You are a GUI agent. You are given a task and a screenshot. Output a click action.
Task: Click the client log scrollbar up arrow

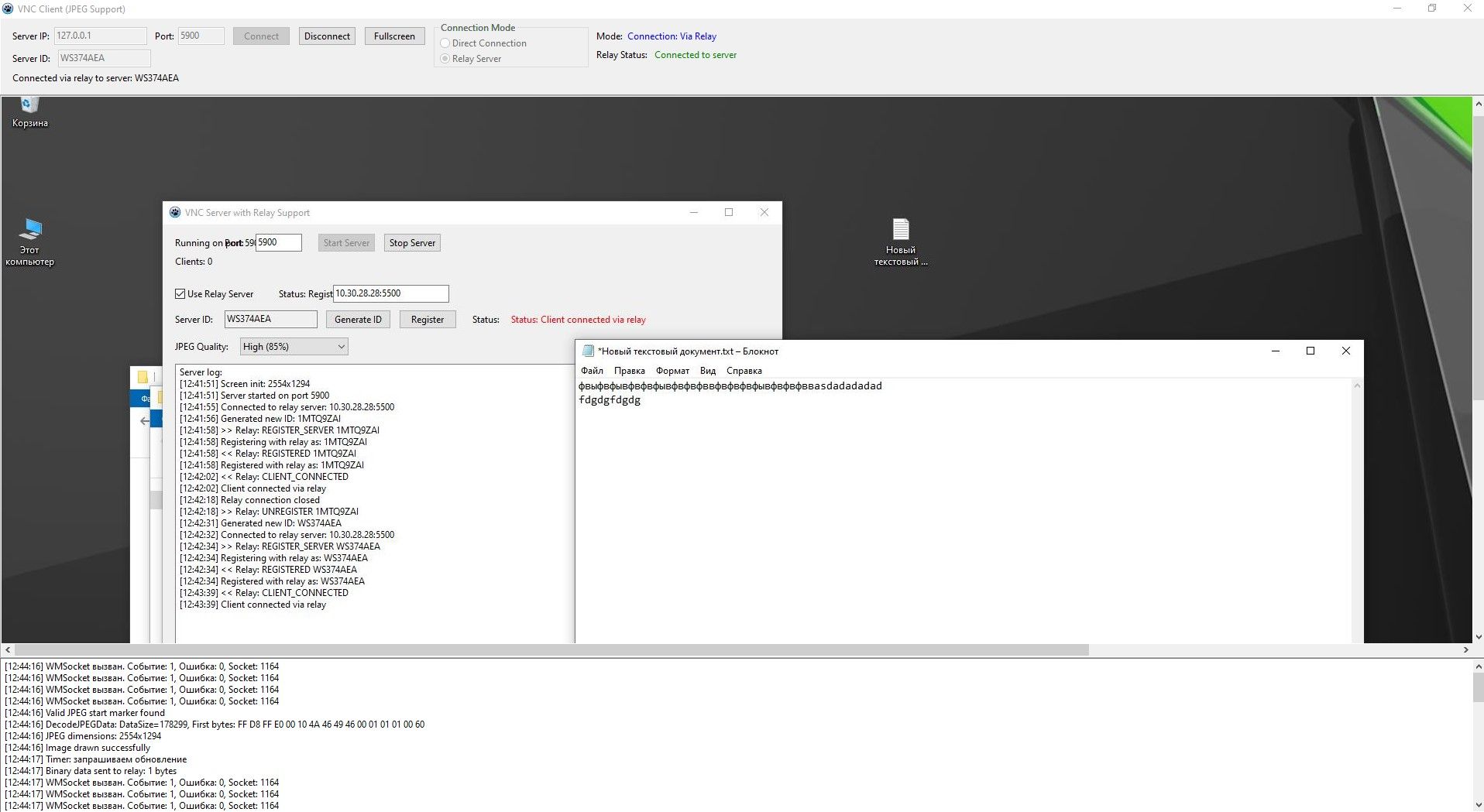pos(1478,666)
